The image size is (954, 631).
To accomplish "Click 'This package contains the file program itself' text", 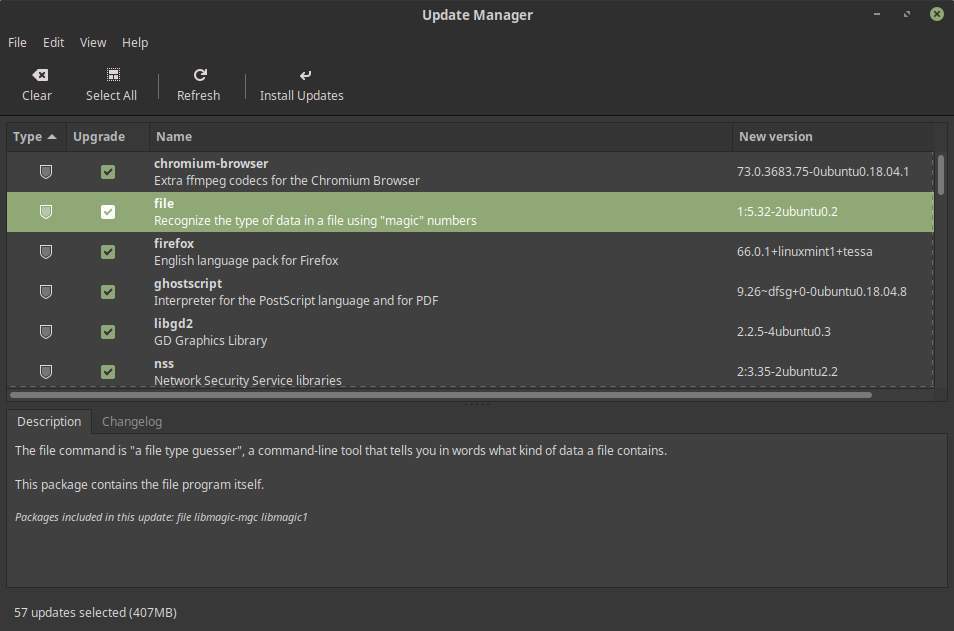I will point(139,485).
